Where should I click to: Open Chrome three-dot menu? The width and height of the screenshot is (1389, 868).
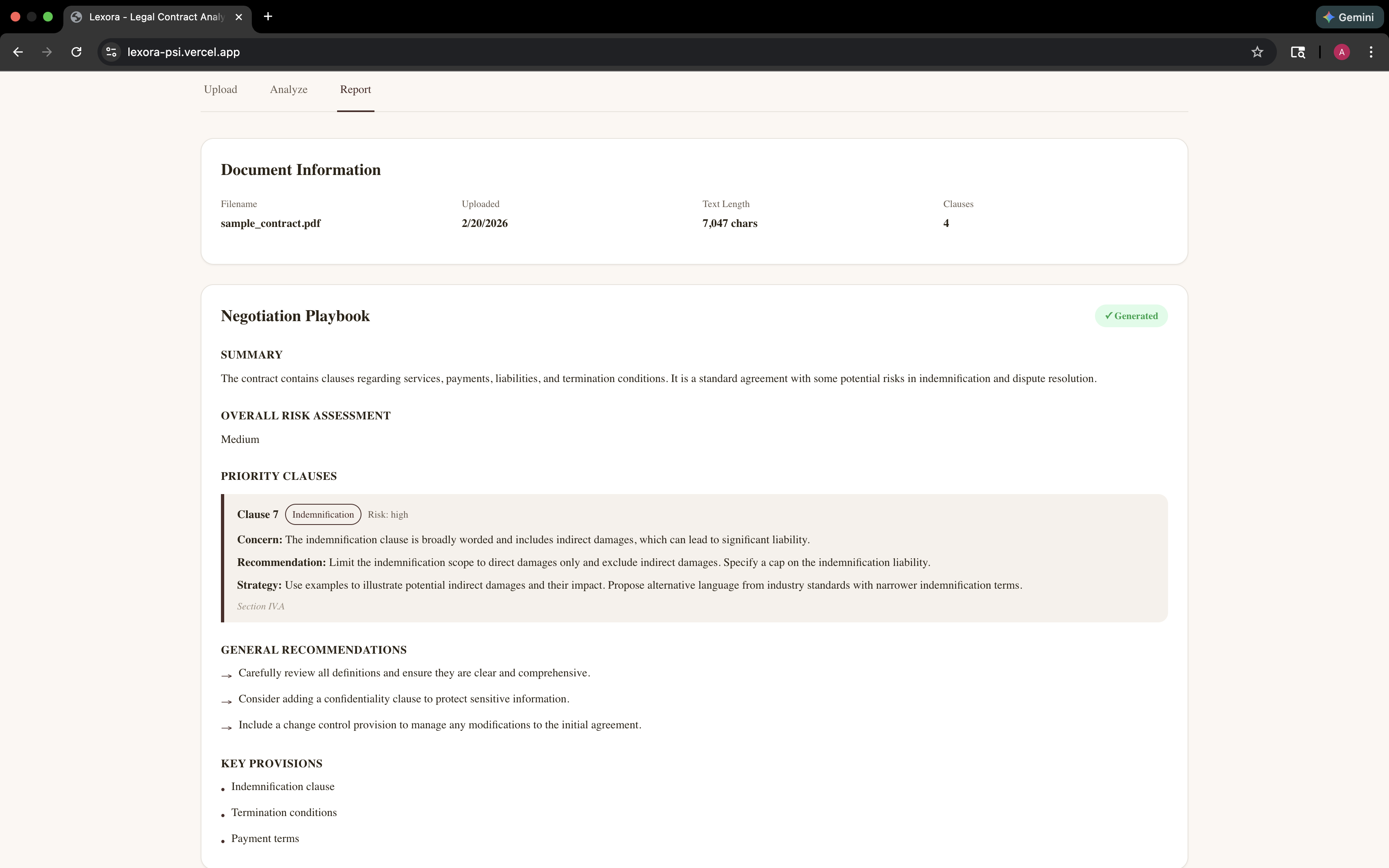tap(1371, 52)
